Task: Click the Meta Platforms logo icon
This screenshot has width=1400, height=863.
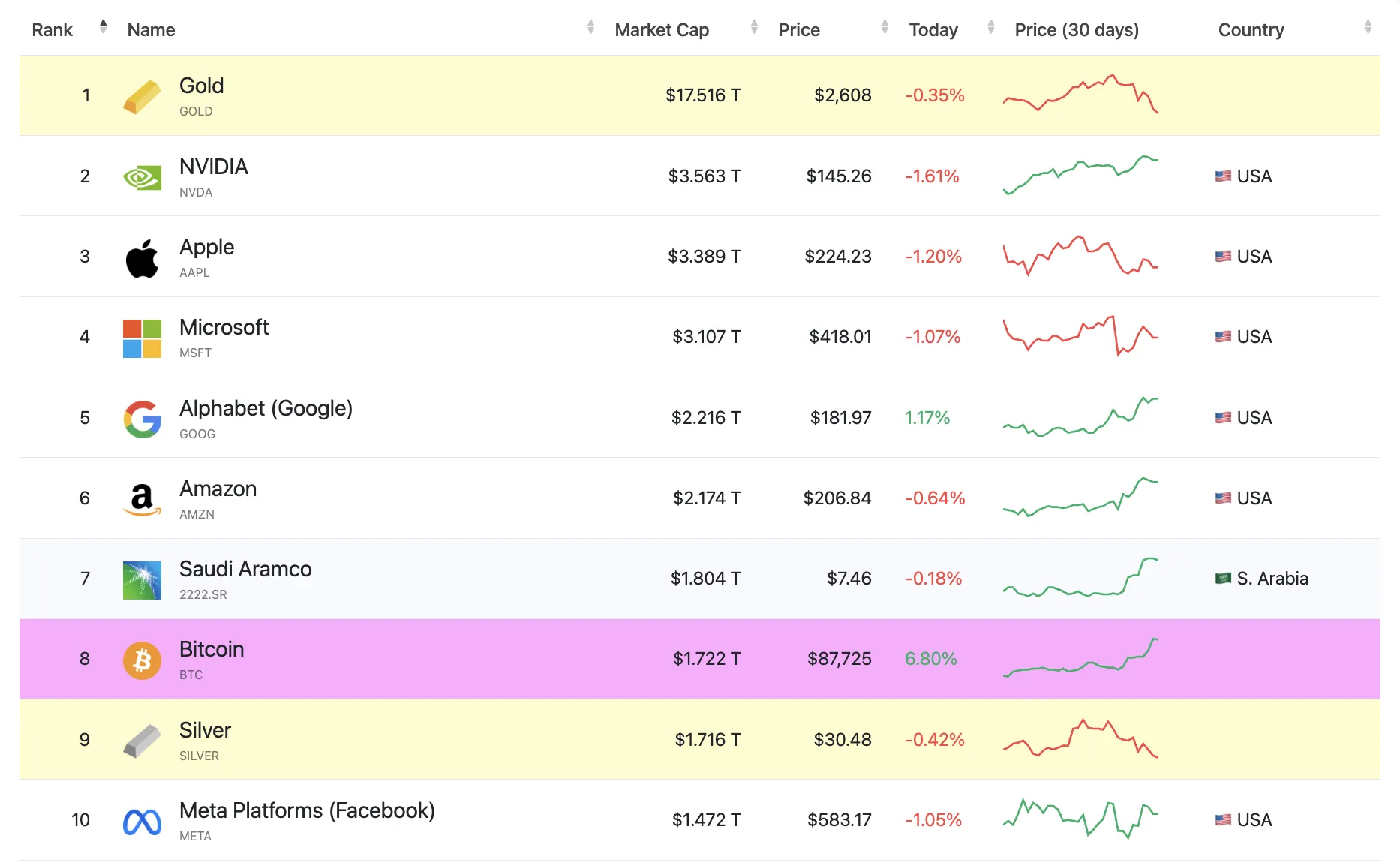Action: click(142, 822)
